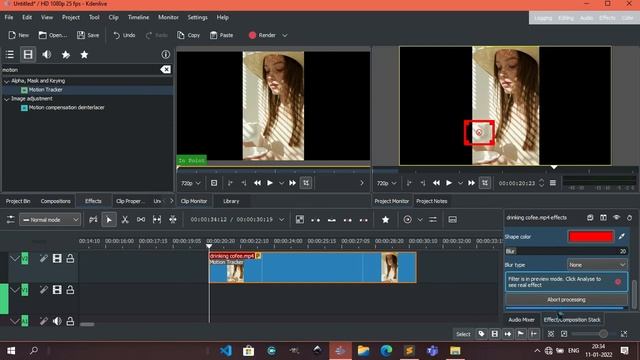Mute the A1 audio track
The width and height of the screenshot is (640, 360).
point(57,321)
